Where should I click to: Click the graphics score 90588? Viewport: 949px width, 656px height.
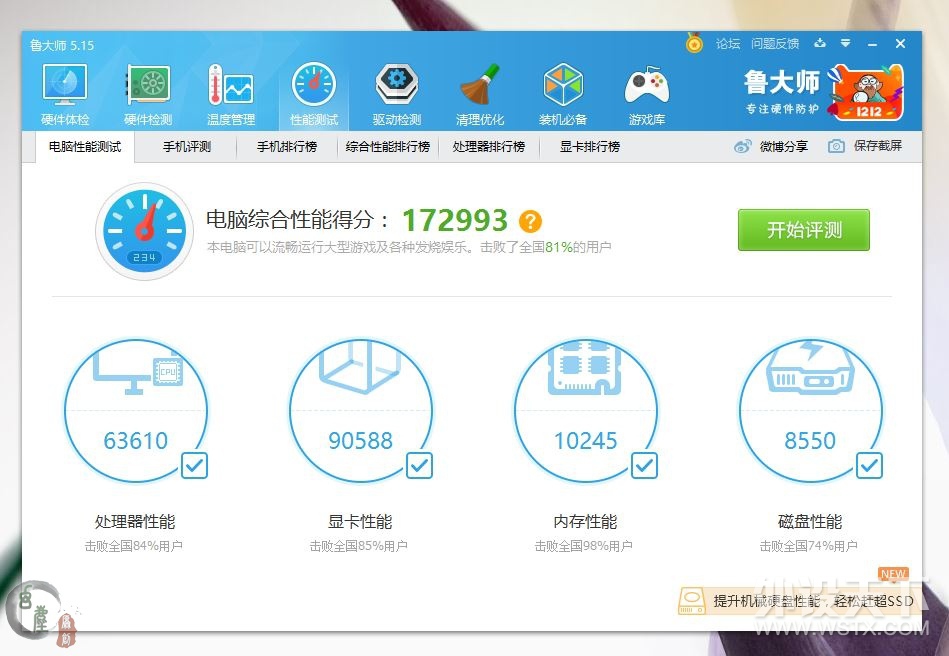click(361, 441)
